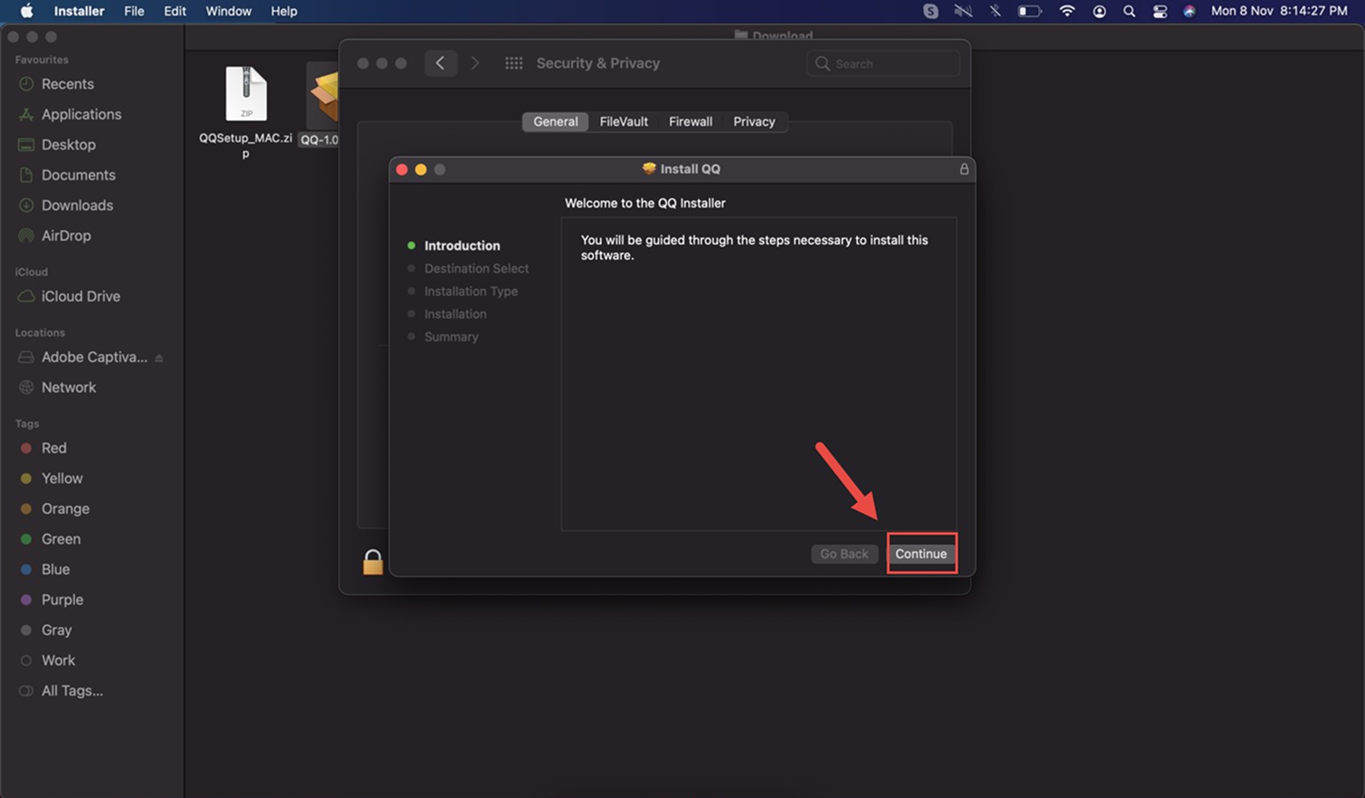Select the Green tag in sidebar

[61, 539]
